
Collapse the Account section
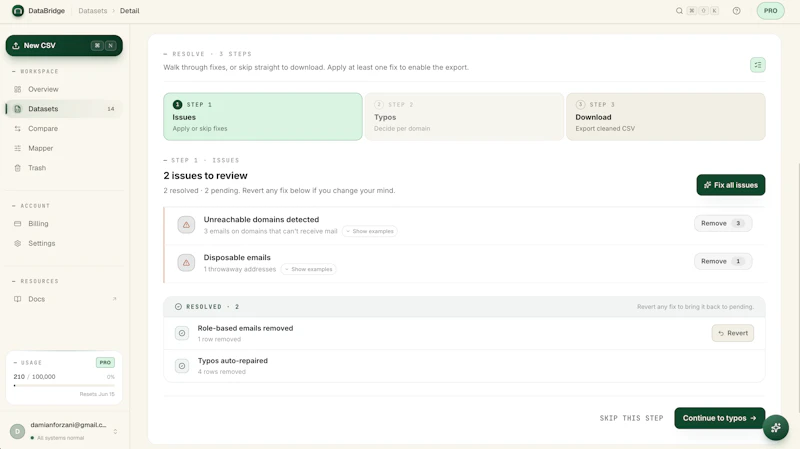click(x=31, y=206)
